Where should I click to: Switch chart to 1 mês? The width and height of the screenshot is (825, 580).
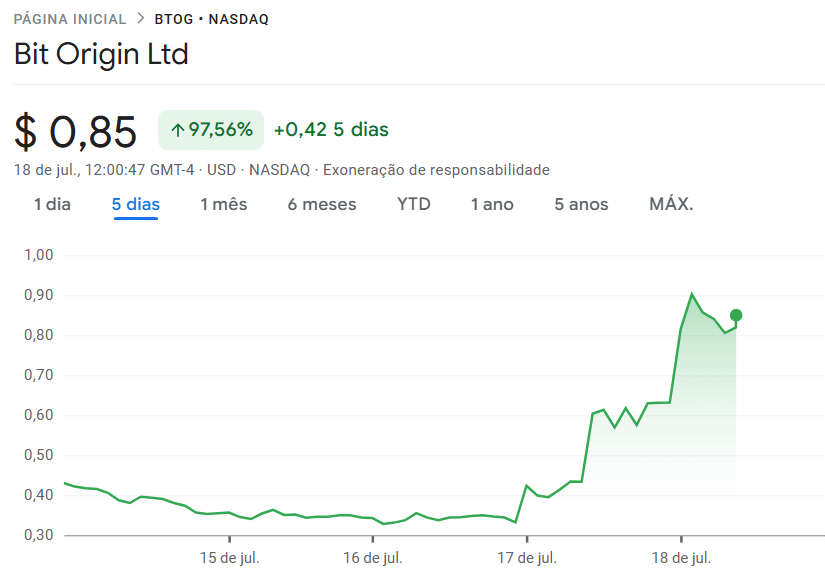click(x=224, y=204)
